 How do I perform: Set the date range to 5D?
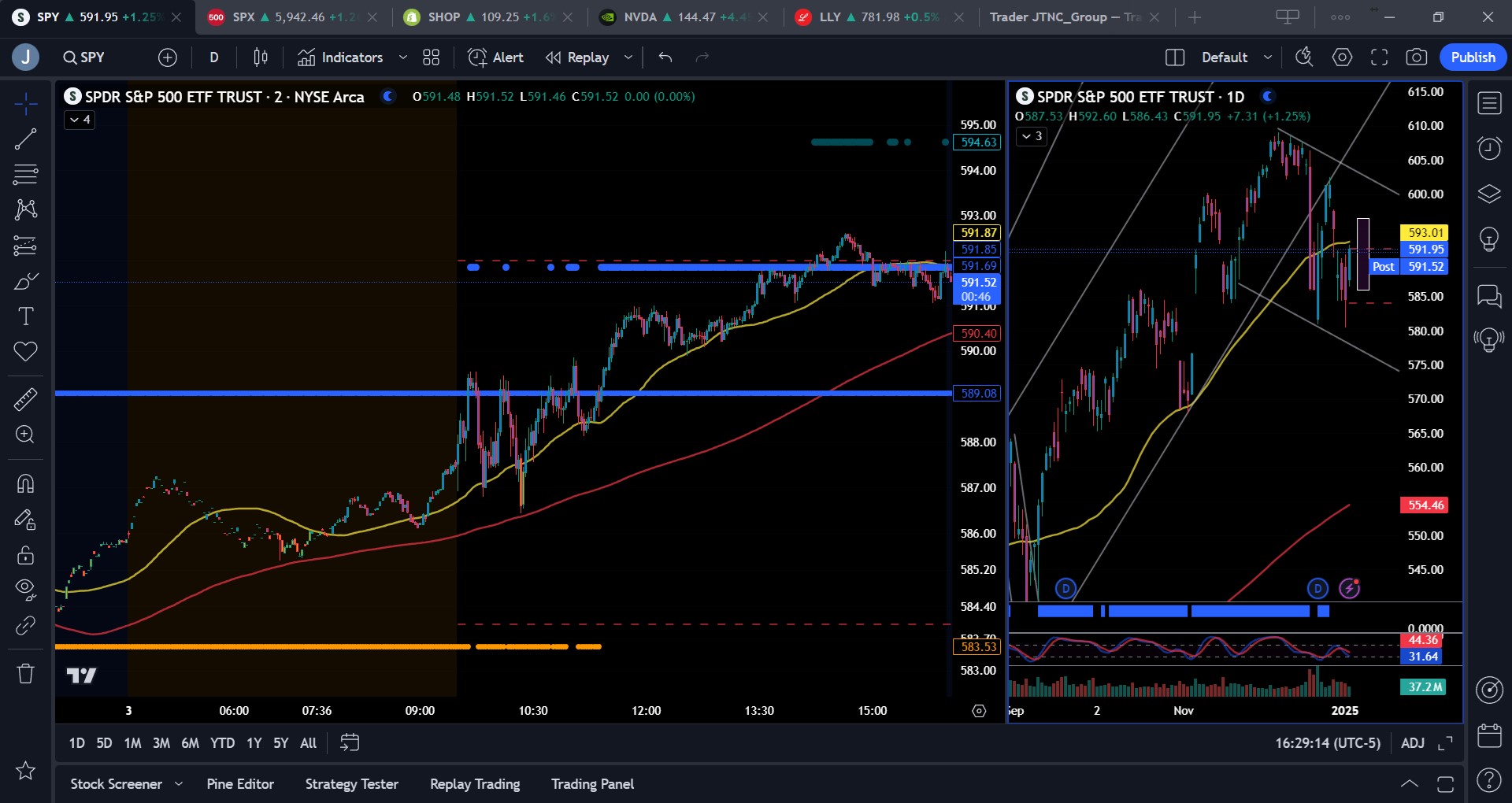[104, 743]
